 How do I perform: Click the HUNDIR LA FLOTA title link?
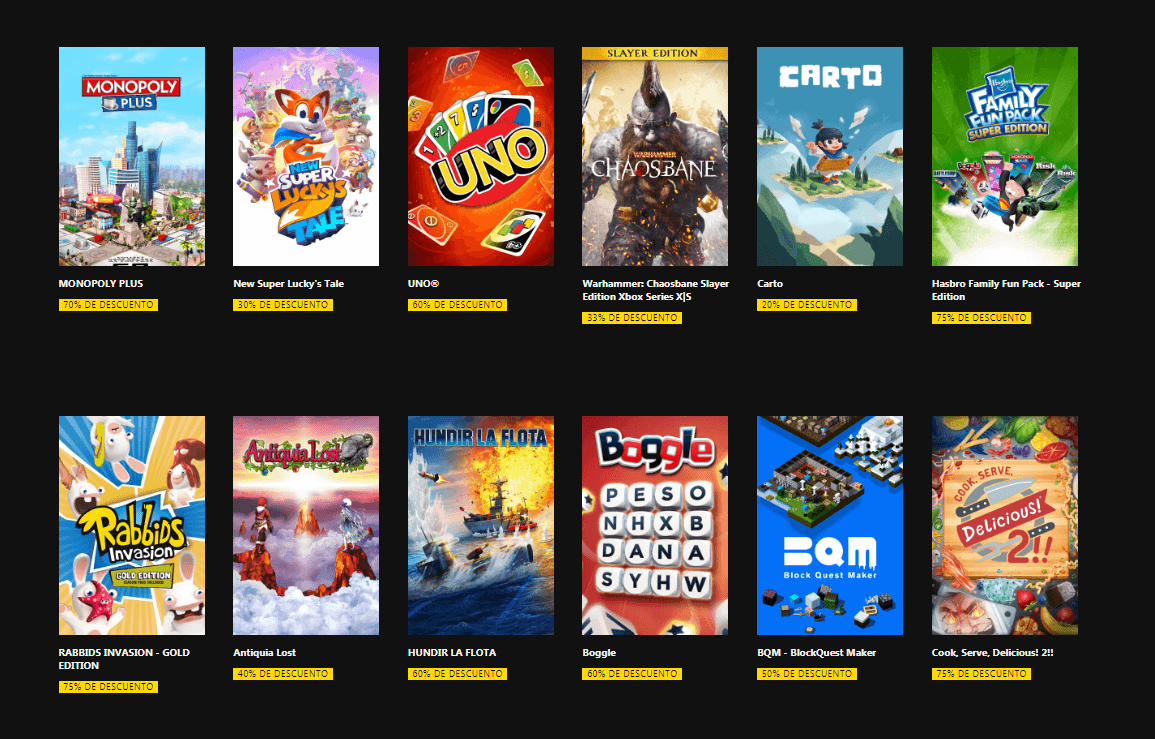(452, 653)
